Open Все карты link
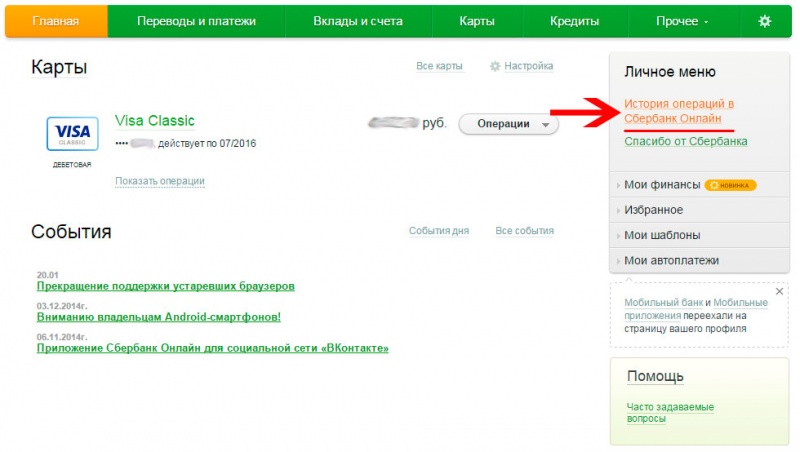Image resolution: width=800 pixels, height=452 pixels. [x=439, y=67]
